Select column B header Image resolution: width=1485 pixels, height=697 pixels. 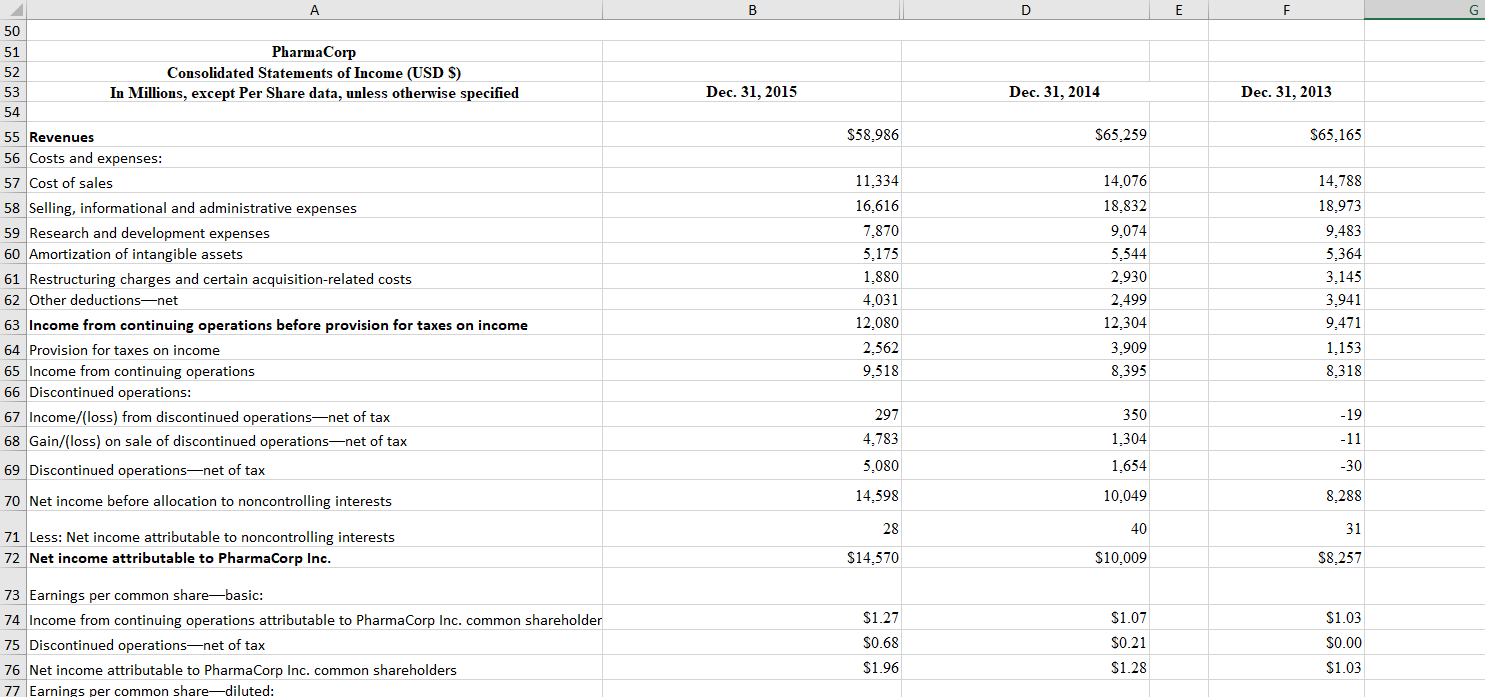[751, 9]
